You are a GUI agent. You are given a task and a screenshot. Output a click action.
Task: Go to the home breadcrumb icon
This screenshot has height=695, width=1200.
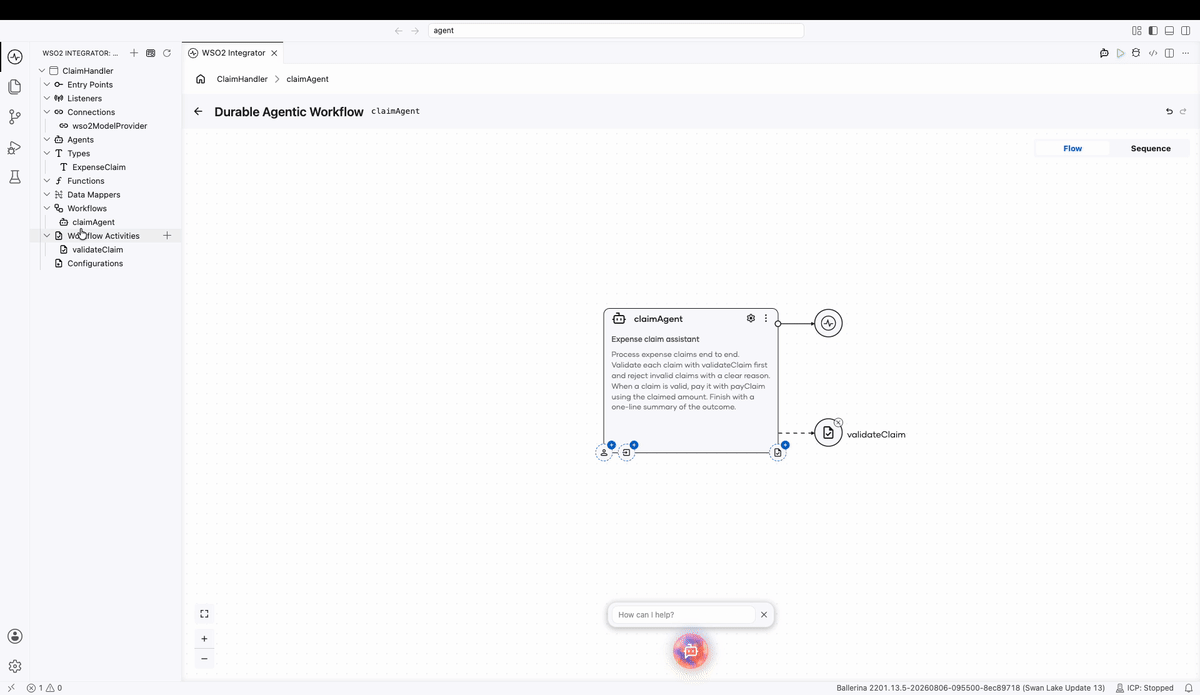coord(201,79)
